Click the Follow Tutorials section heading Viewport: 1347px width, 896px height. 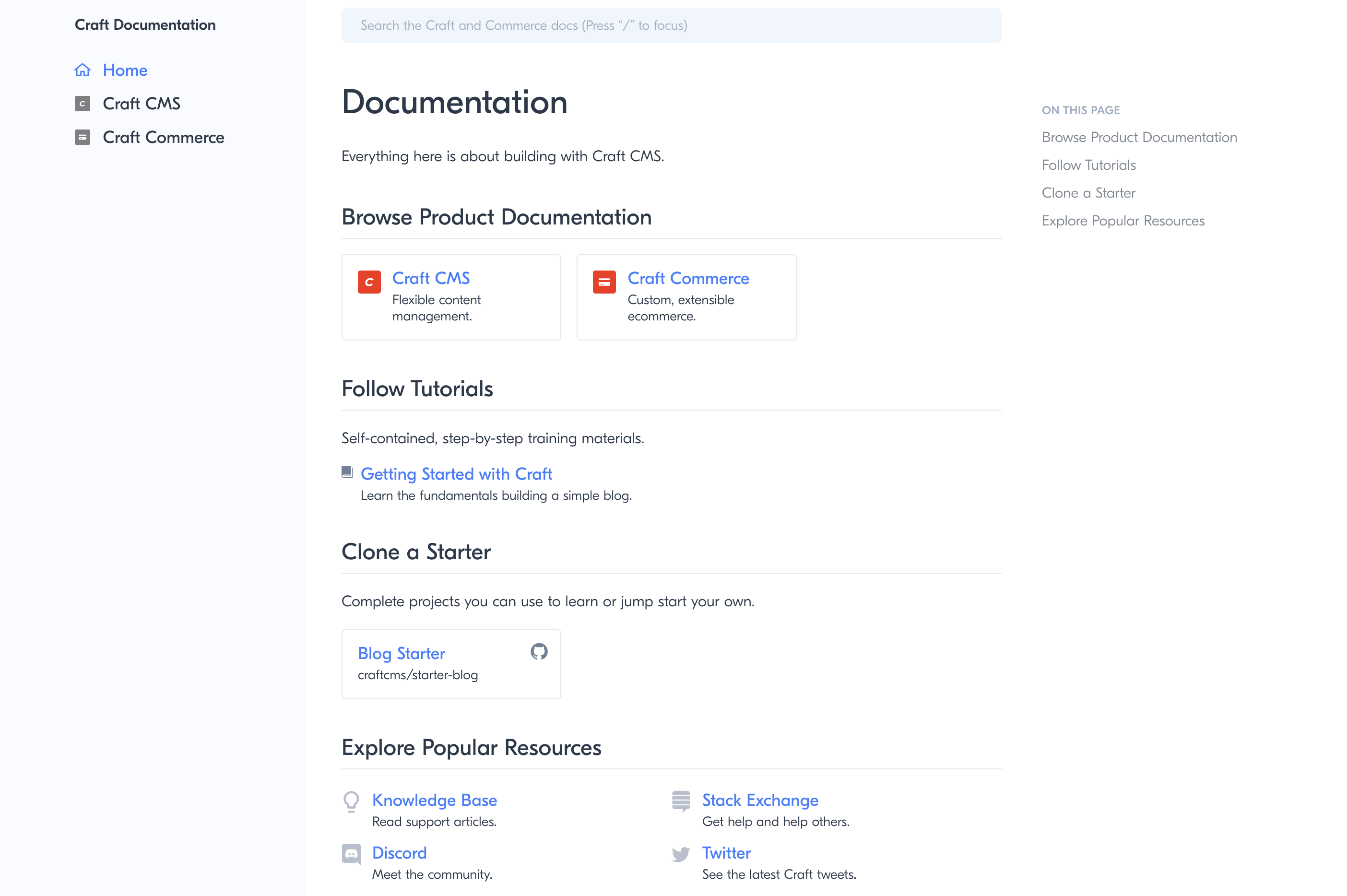click(x=417, y=389)
